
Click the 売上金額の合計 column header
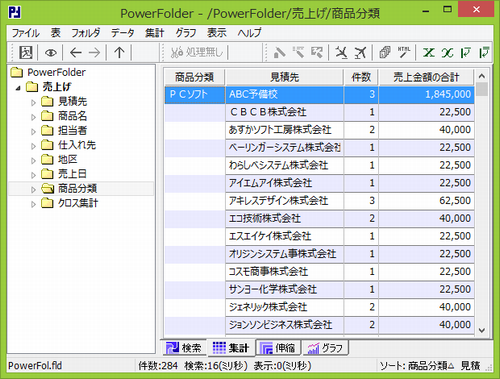click(x=426, y=77)
